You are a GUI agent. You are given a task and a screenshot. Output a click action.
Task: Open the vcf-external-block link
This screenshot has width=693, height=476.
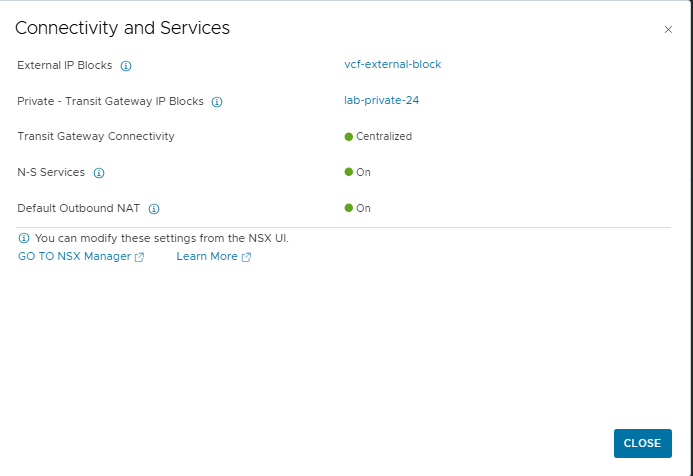pos(392,64)
